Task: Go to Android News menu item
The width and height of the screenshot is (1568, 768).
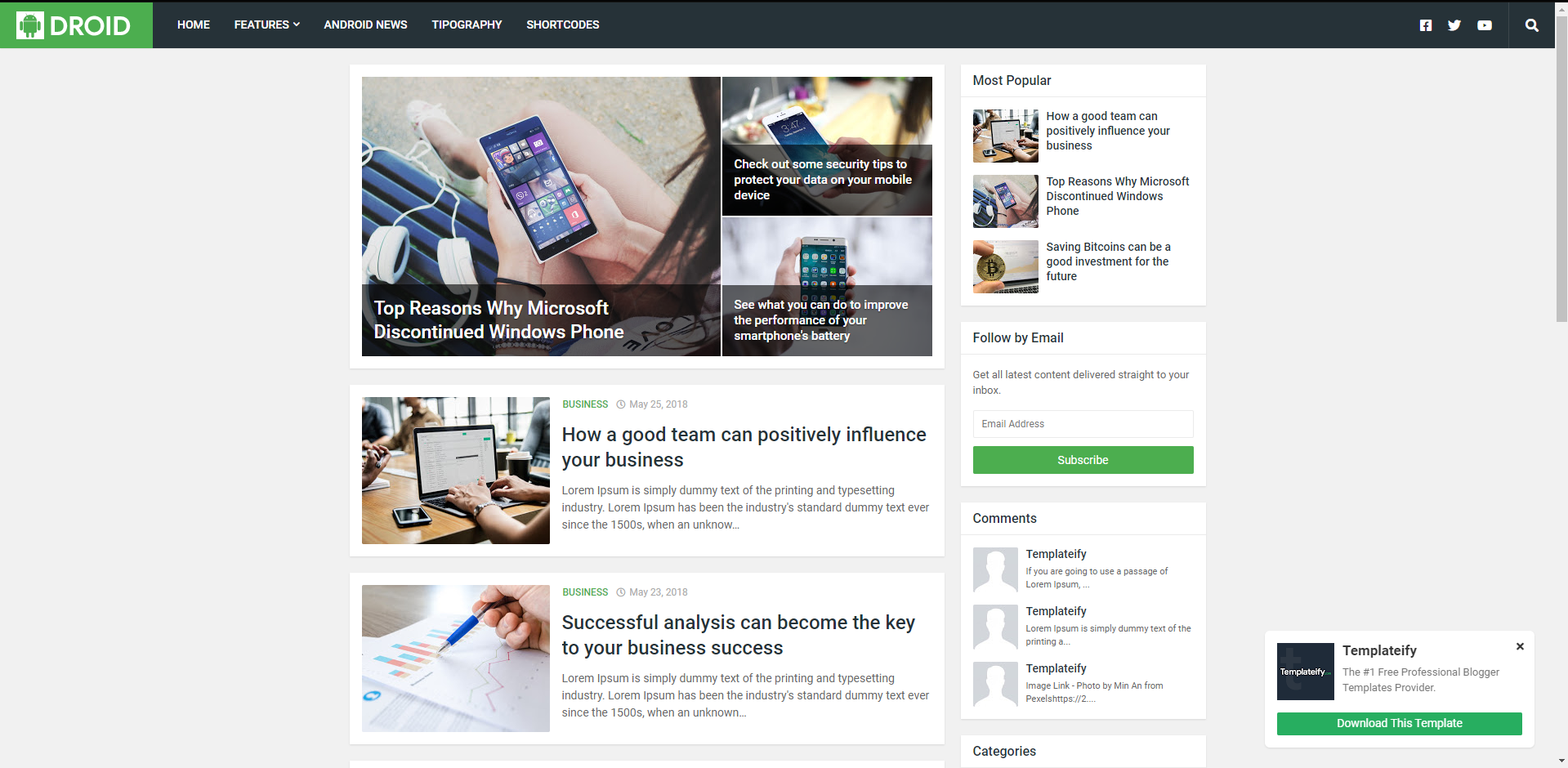Action: pos(365,25)
